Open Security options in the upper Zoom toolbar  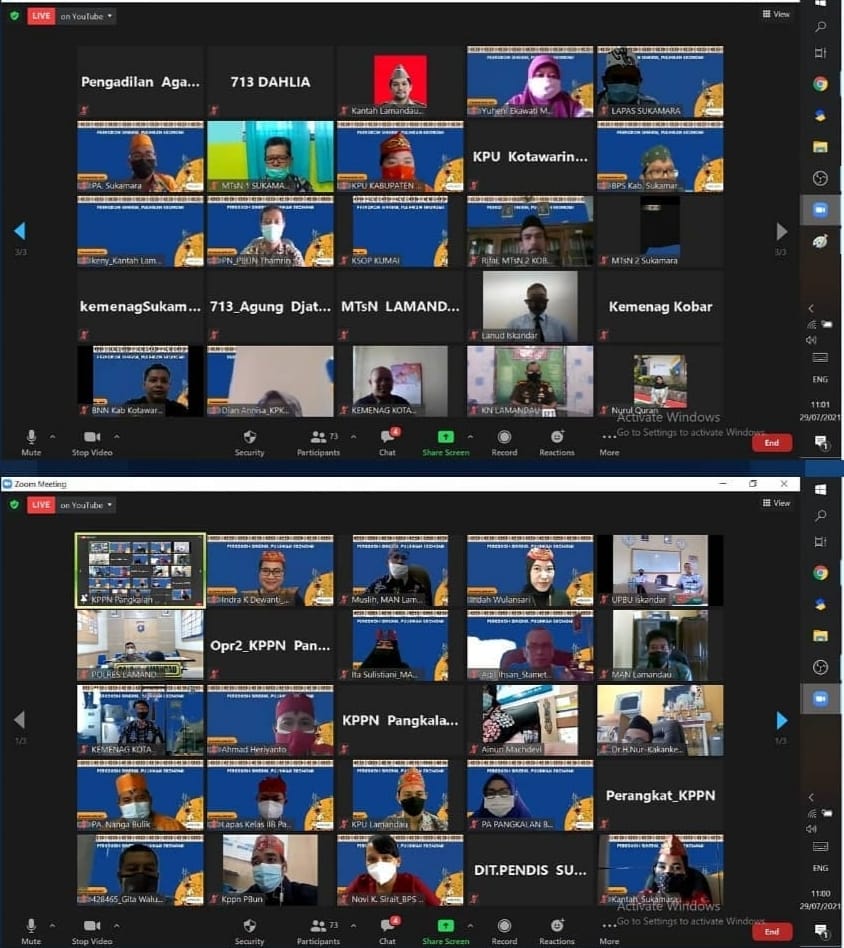click(x=249, y=441)
